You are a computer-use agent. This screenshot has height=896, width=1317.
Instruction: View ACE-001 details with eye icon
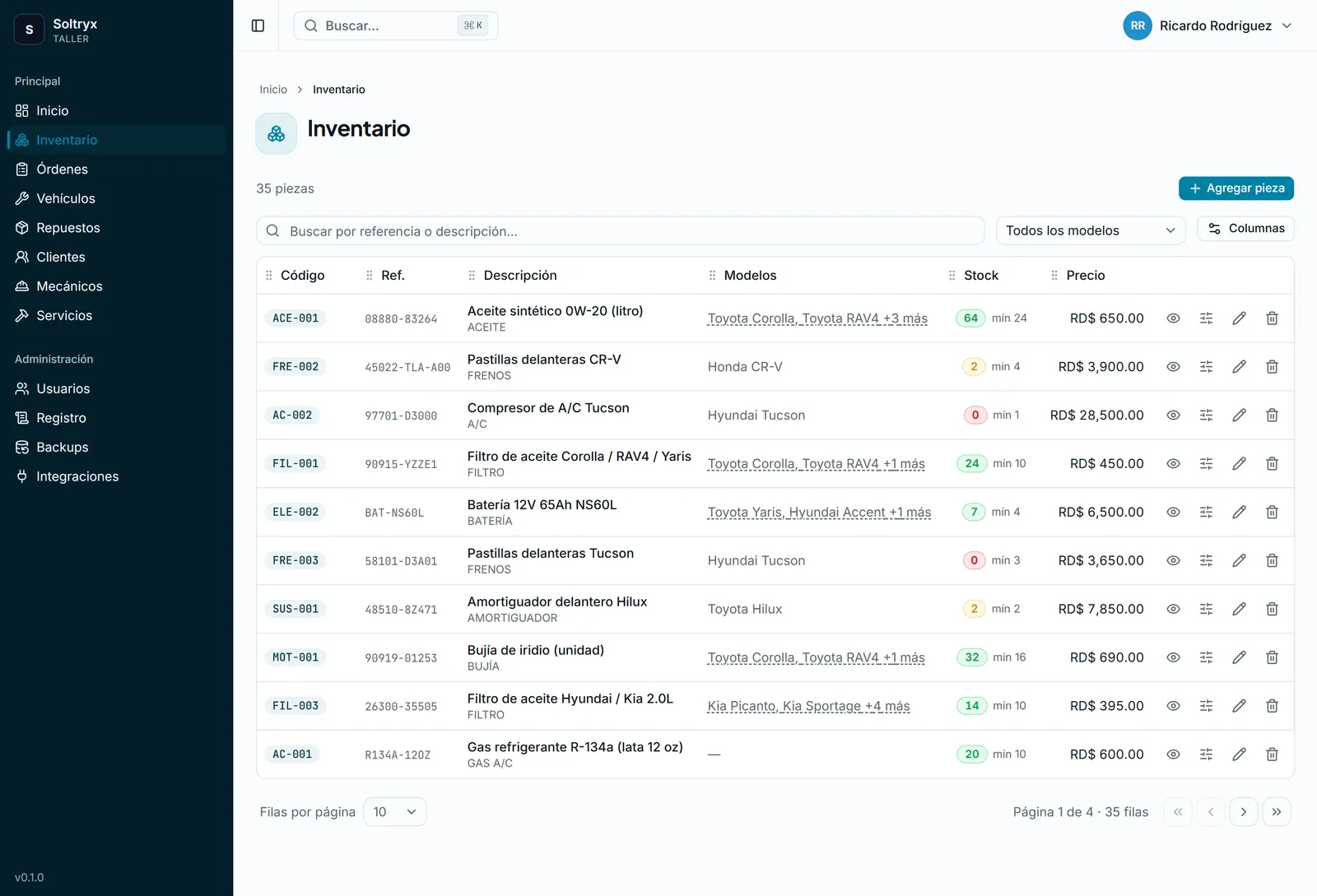coord(1173,318)
